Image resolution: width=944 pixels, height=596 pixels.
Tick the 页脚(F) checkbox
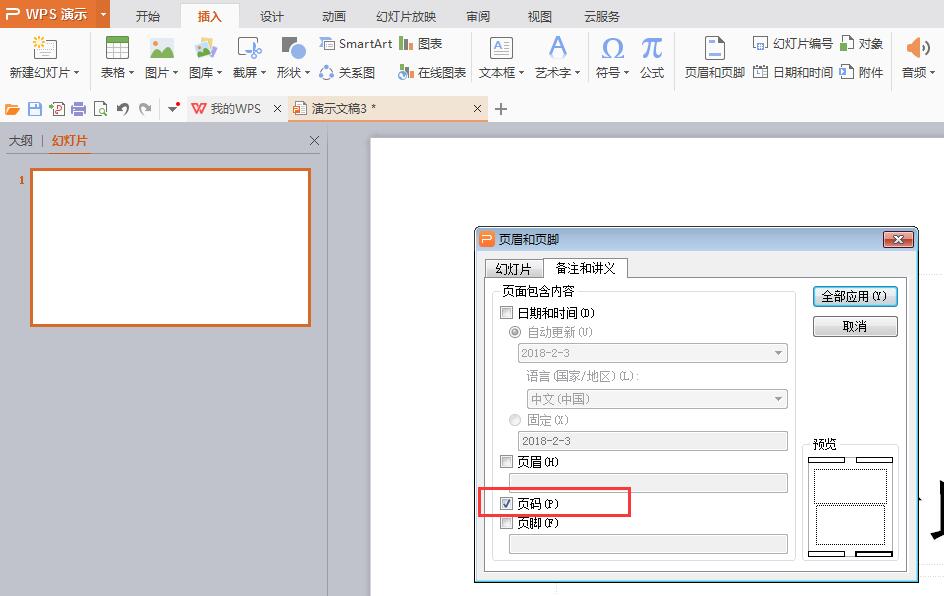506,523
